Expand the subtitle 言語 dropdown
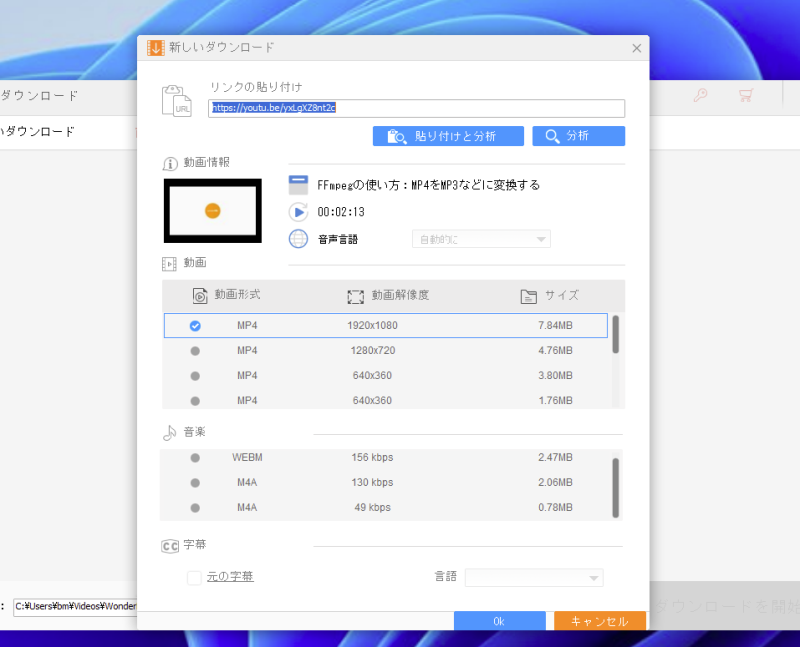Screen dimensions: 800x647 click(x=534, y=578)
